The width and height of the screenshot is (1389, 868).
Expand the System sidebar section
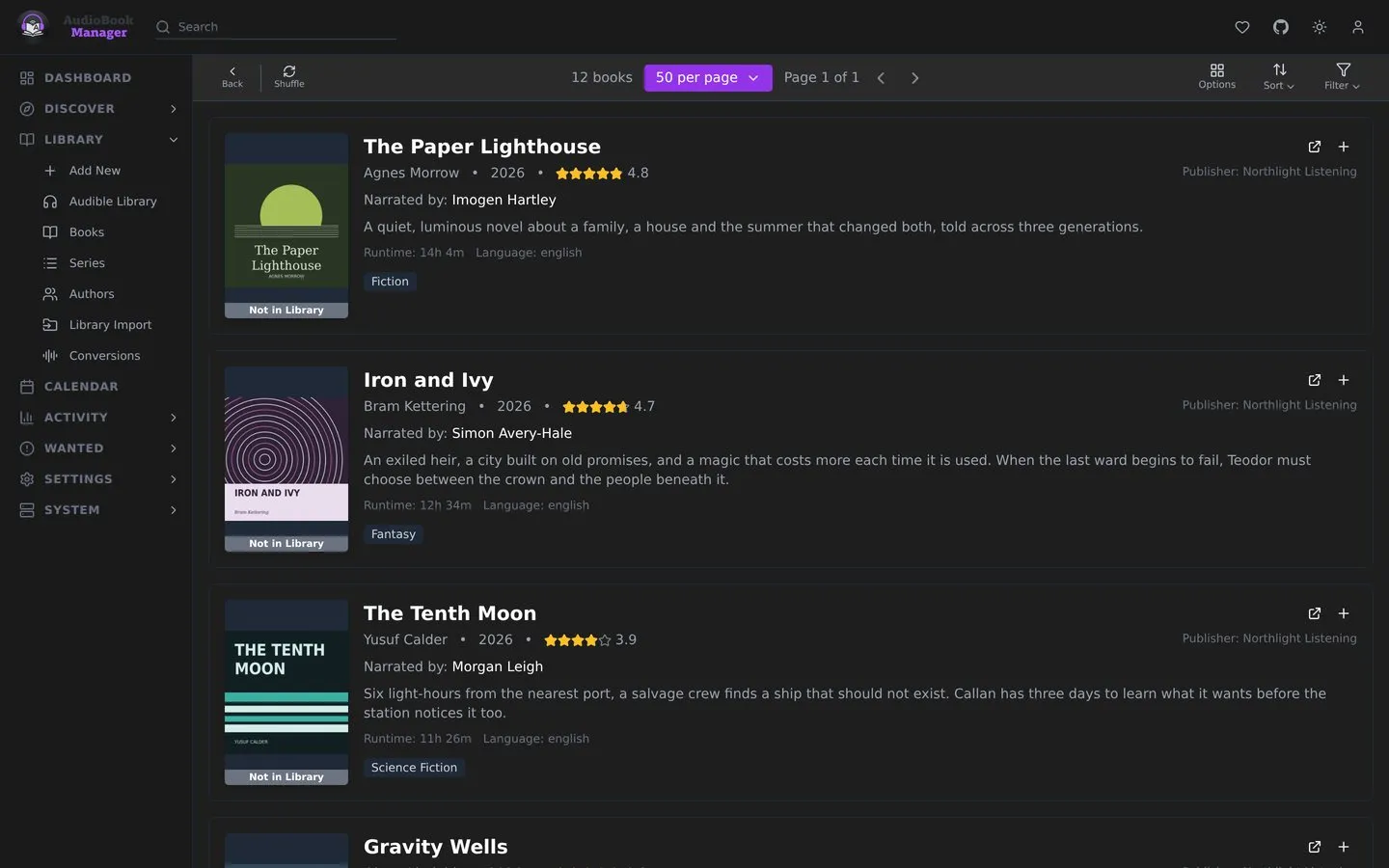point(96,509)
